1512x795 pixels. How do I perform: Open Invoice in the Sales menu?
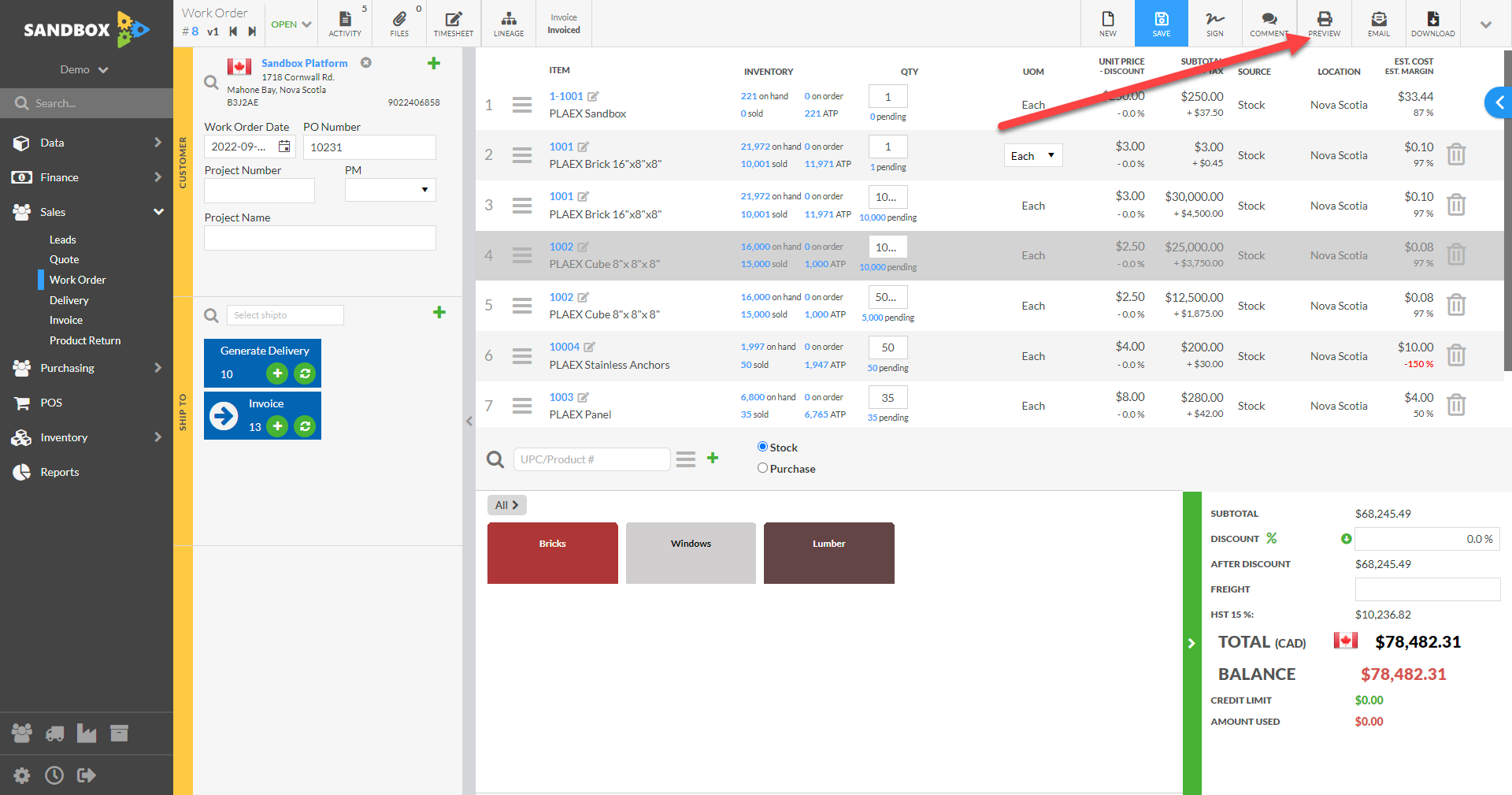(x=66, y=320)
